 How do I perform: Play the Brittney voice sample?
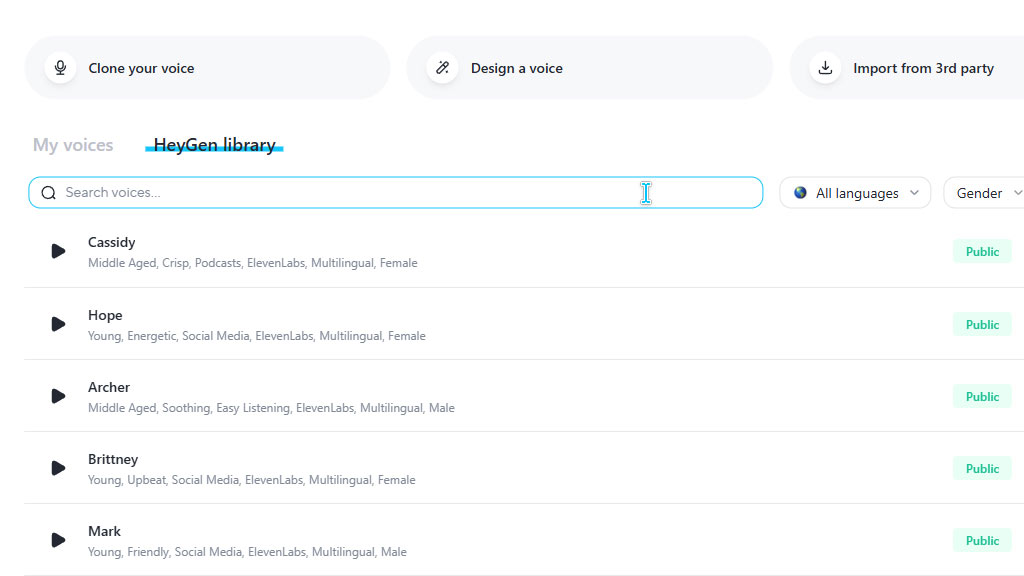click(58, 468)
